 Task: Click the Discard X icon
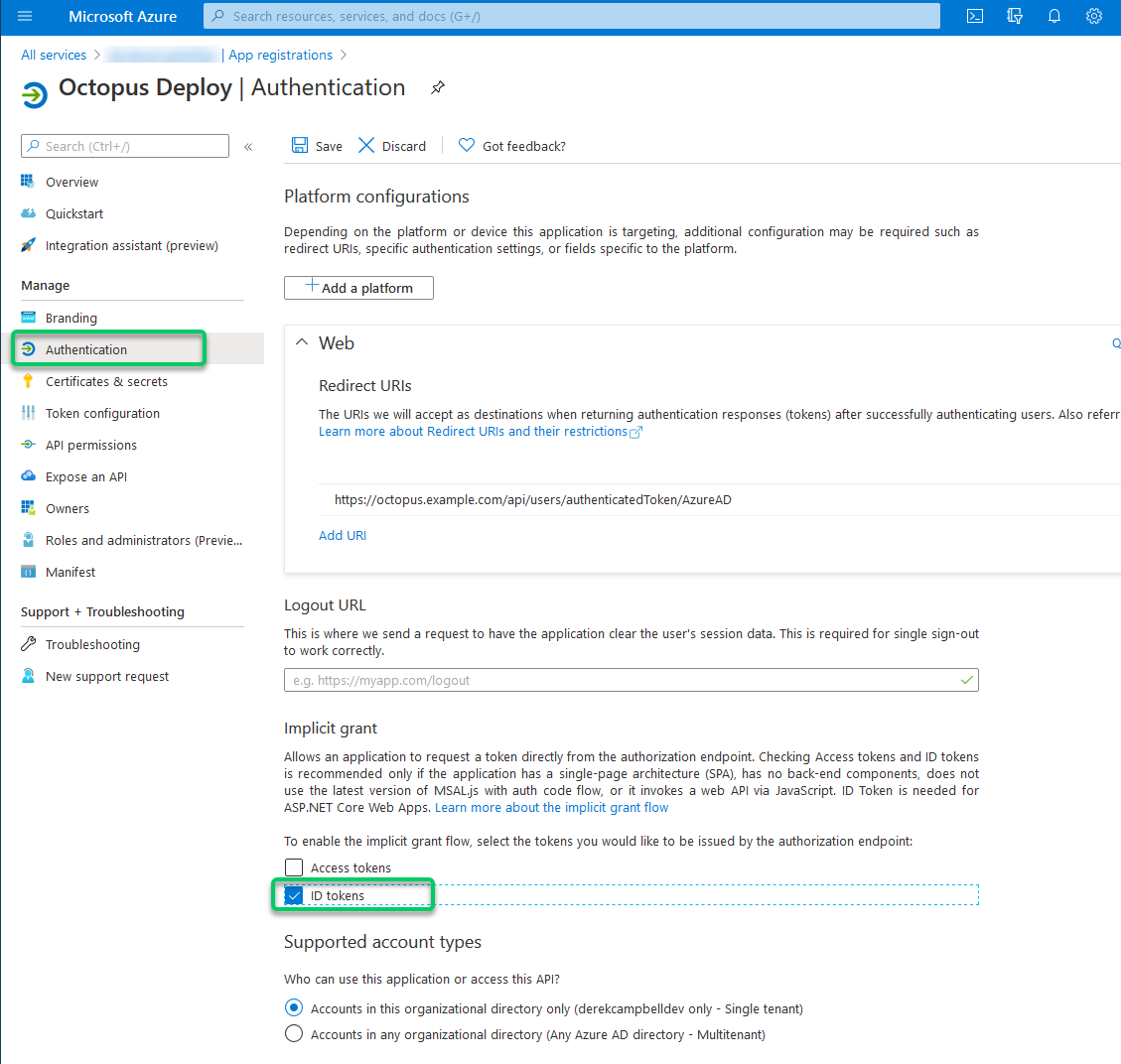[x=366, y=146]
